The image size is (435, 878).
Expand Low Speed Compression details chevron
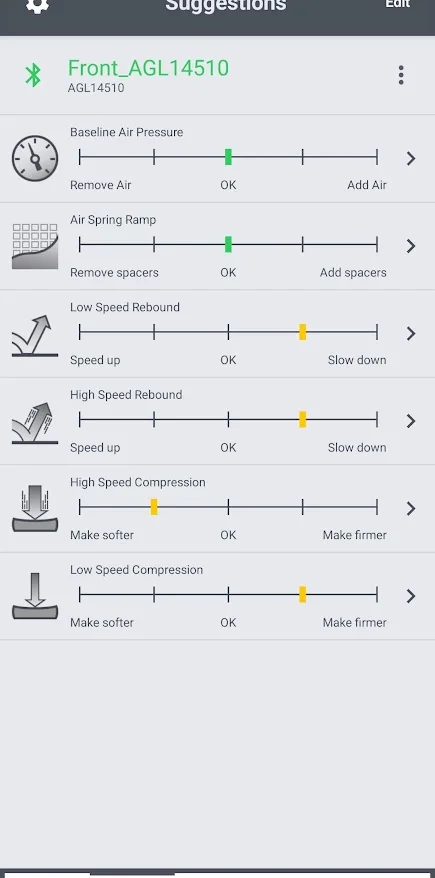click(411, 596)
